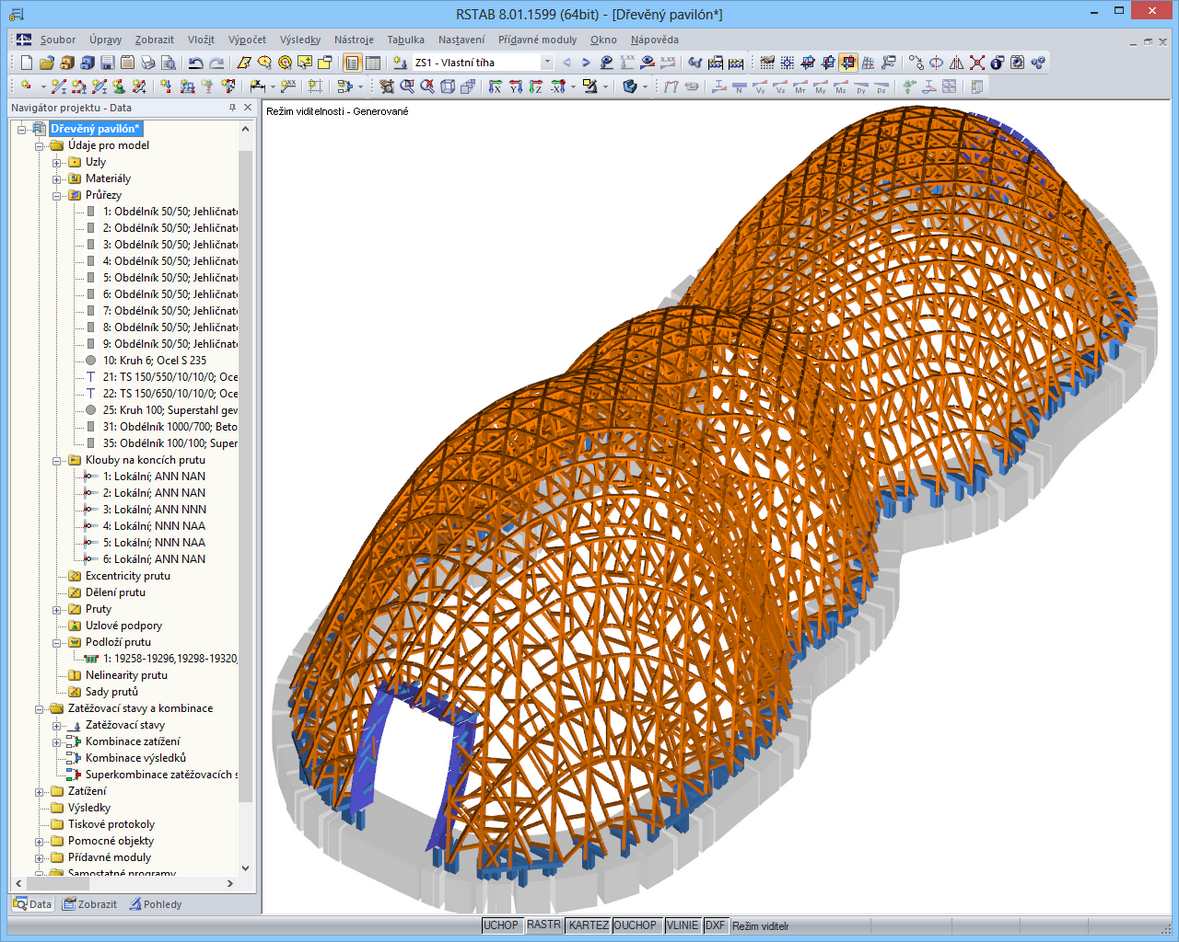
Task: Go to the previous load case arrow
Action: point(566,62)
